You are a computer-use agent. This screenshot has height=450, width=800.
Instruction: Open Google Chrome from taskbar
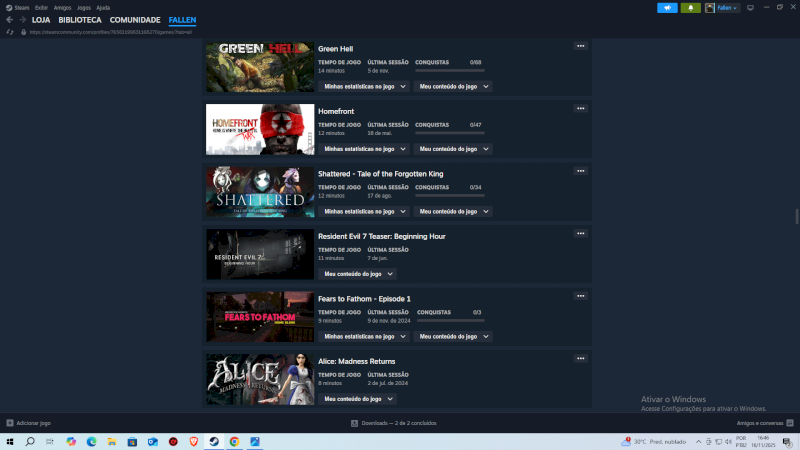click(234, 442)
